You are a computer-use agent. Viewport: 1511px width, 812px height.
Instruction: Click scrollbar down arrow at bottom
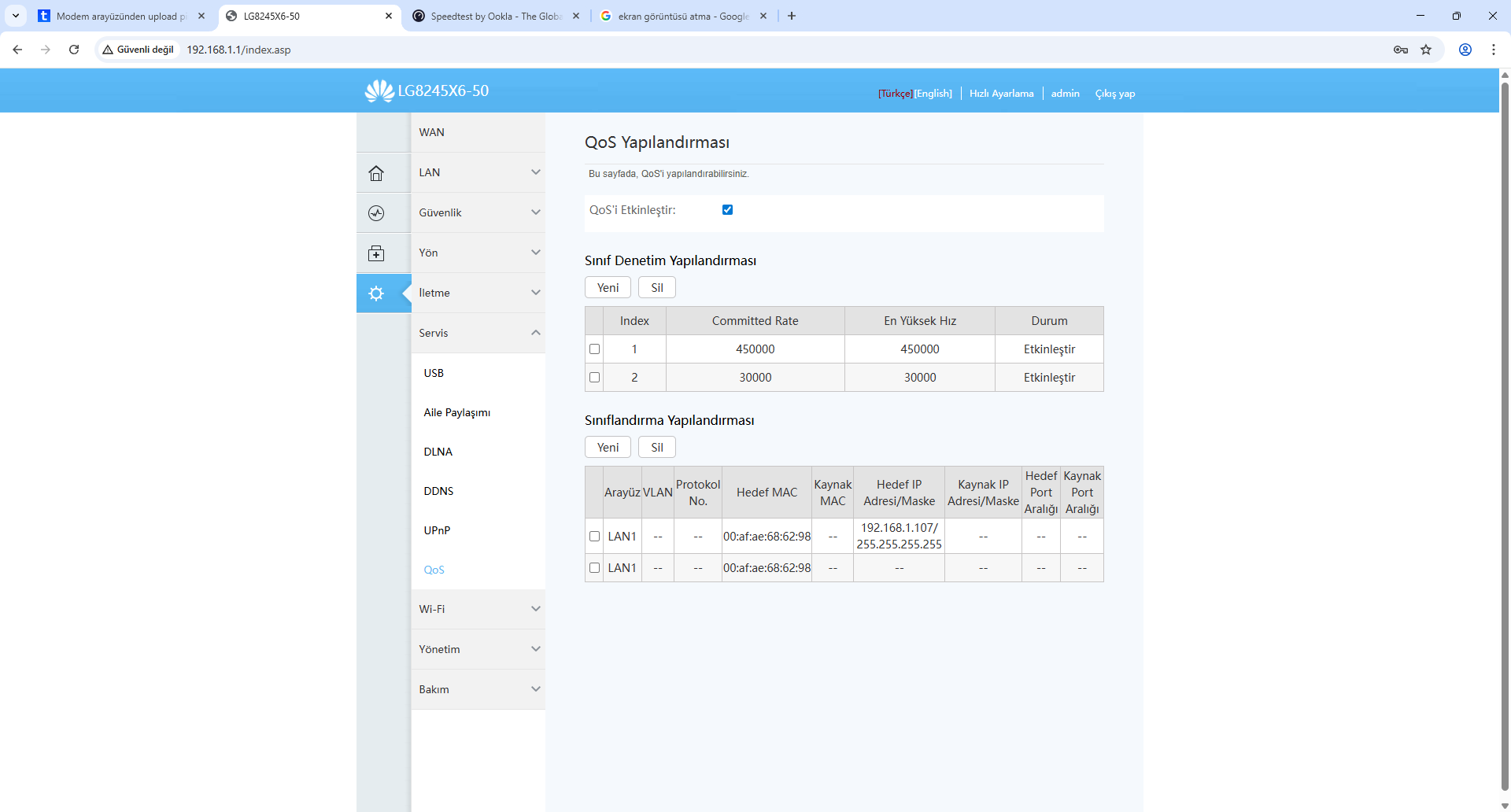1505,806
